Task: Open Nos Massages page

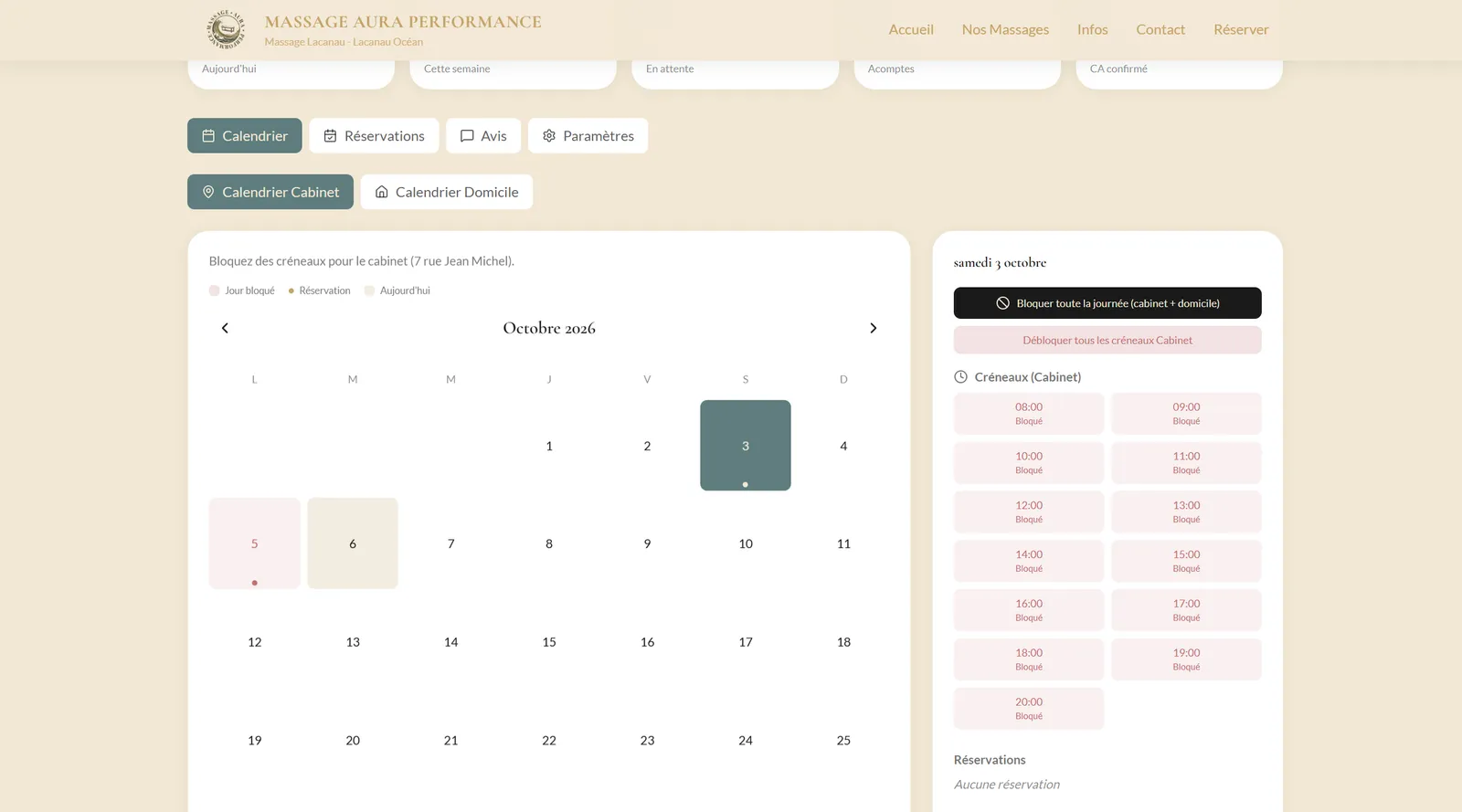Action: tap(1005, 29)
